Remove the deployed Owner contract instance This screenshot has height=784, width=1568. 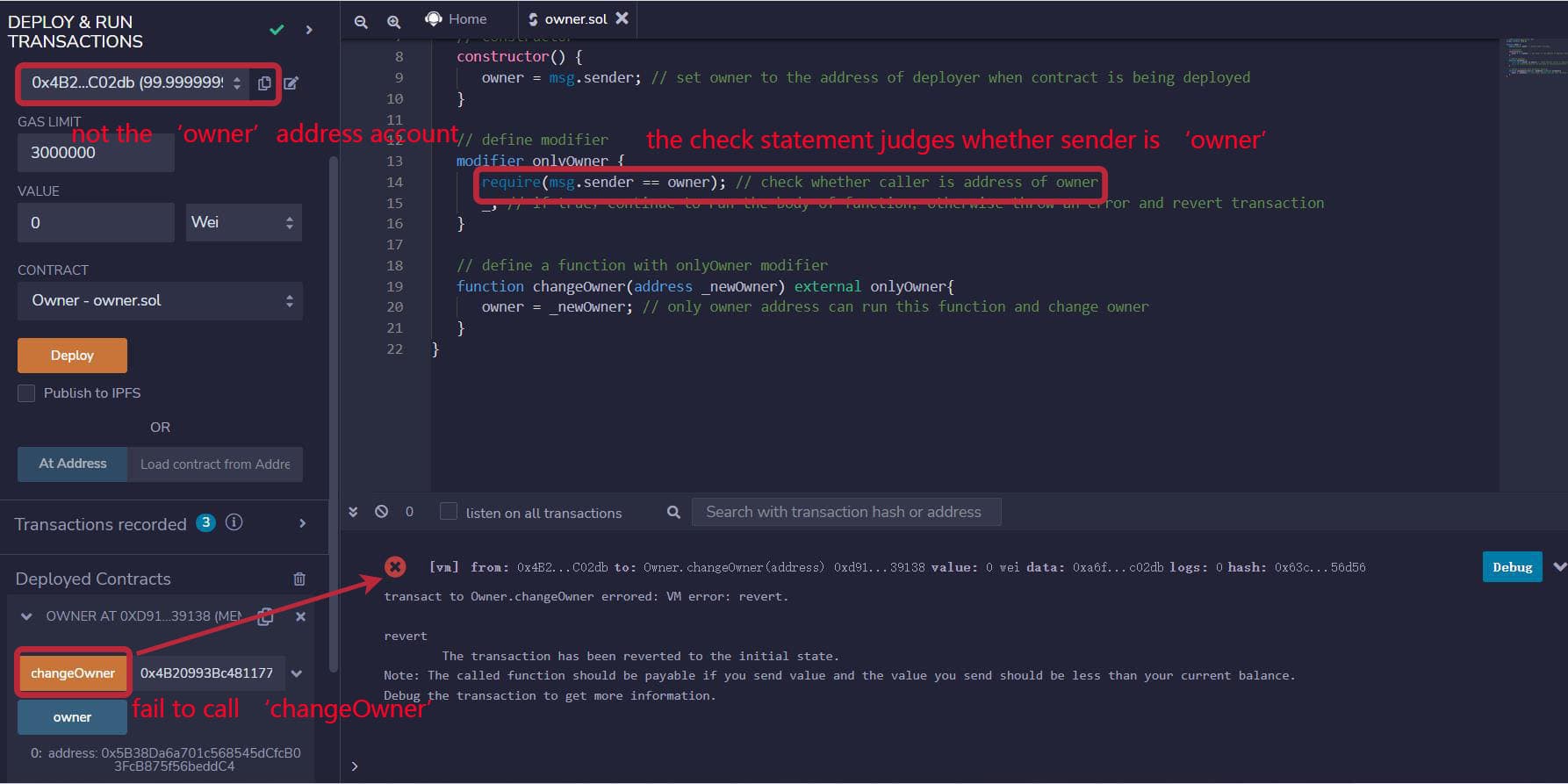coord(300,616)
